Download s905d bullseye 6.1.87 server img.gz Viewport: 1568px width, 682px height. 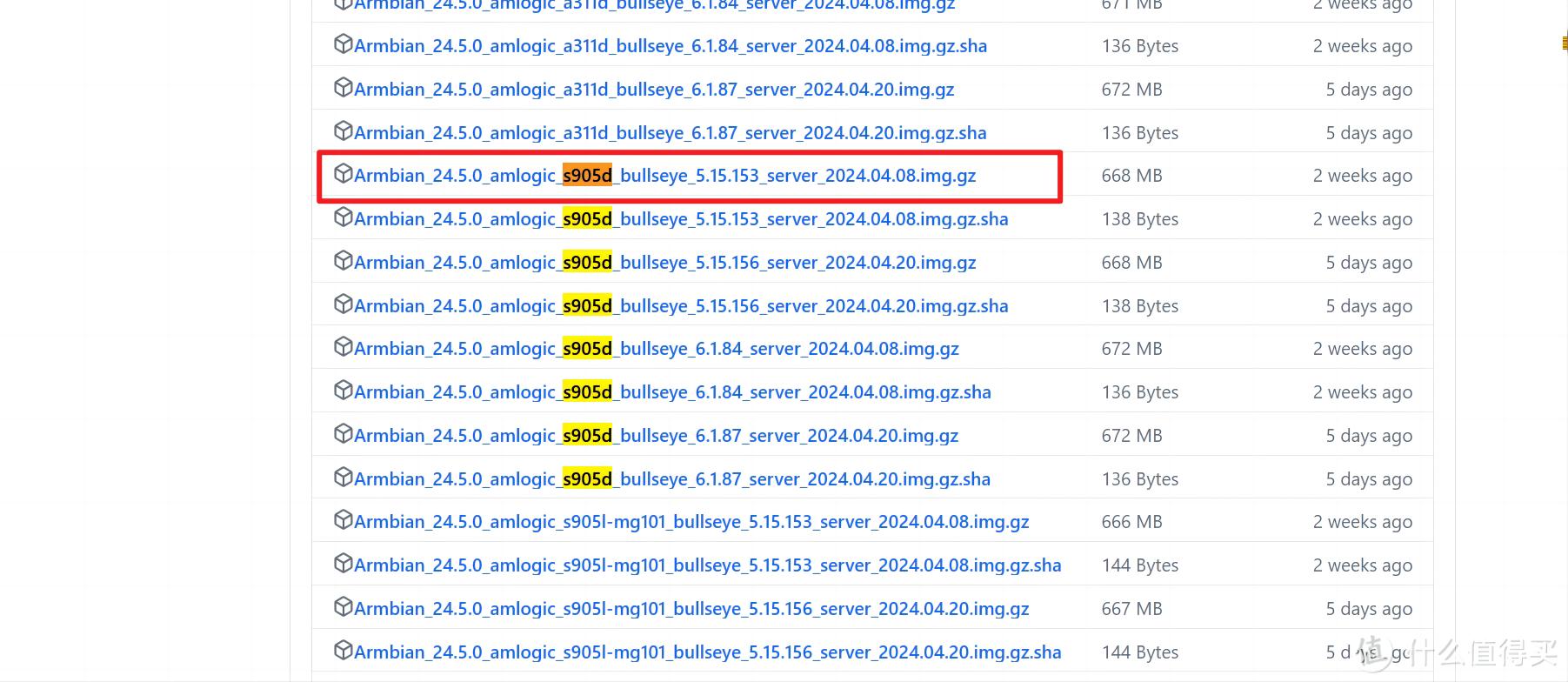coord(656,436)
